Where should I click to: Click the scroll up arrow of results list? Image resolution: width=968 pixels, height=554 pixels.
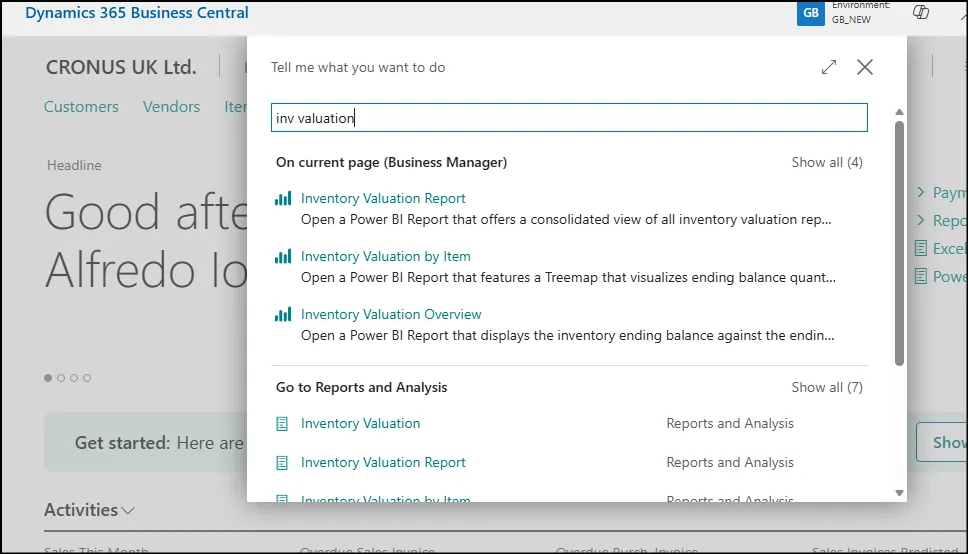point(899,112)
